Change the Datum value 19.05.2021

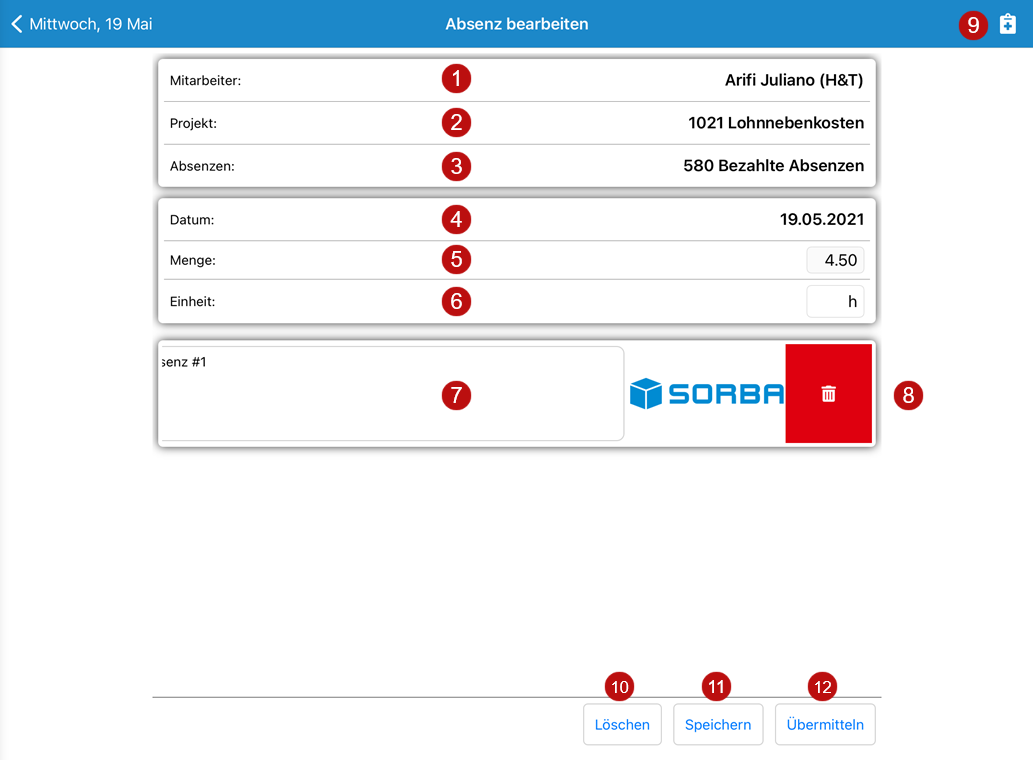516,220
